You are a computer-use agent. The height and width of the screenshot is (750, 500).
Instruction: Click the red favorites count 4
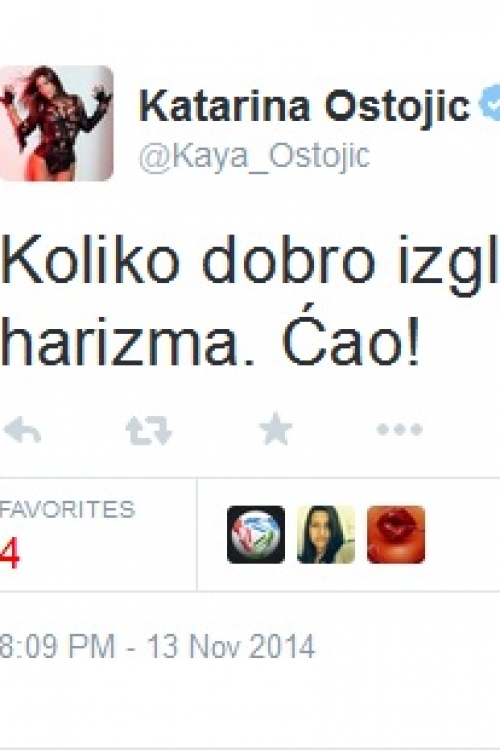tap(10, 552)
